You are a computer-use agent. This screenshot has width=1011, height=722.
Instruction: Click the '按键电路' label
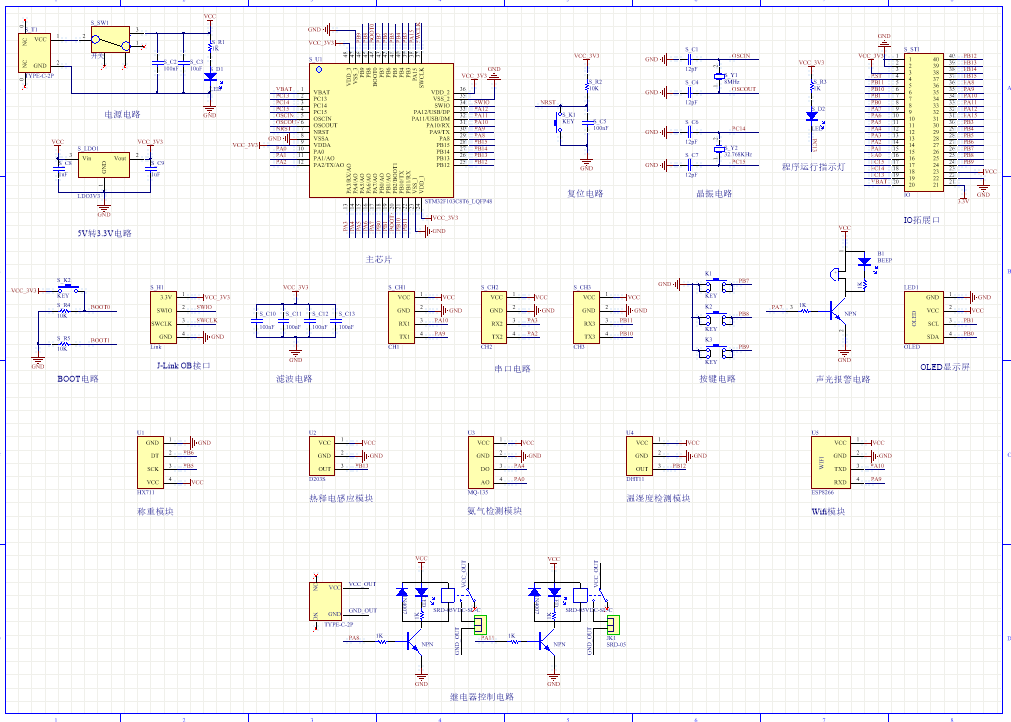tap(717, 378)
